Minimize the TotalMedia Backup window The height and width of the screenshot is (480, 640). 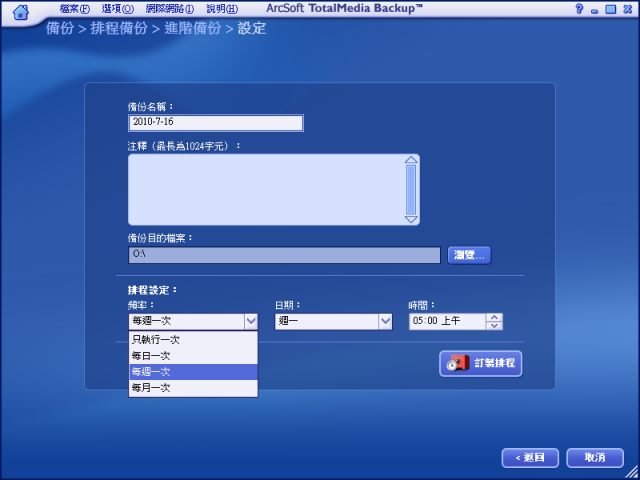(x=594, y=10)
